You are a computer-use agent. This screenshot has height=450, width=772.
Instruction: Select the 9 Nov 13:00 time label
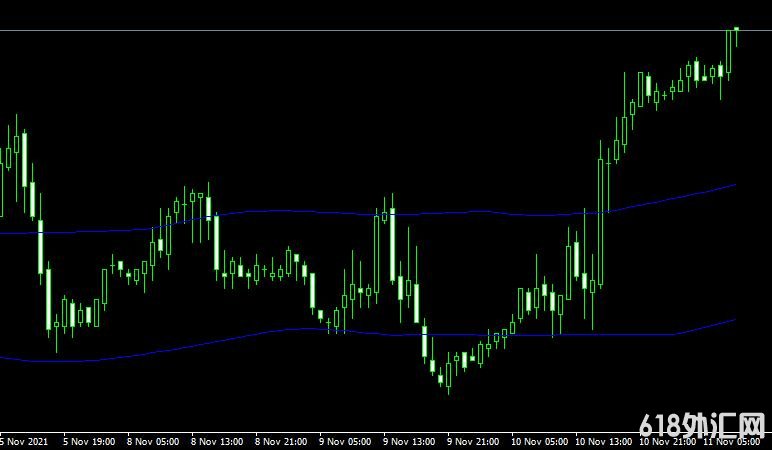click(409, 441)
